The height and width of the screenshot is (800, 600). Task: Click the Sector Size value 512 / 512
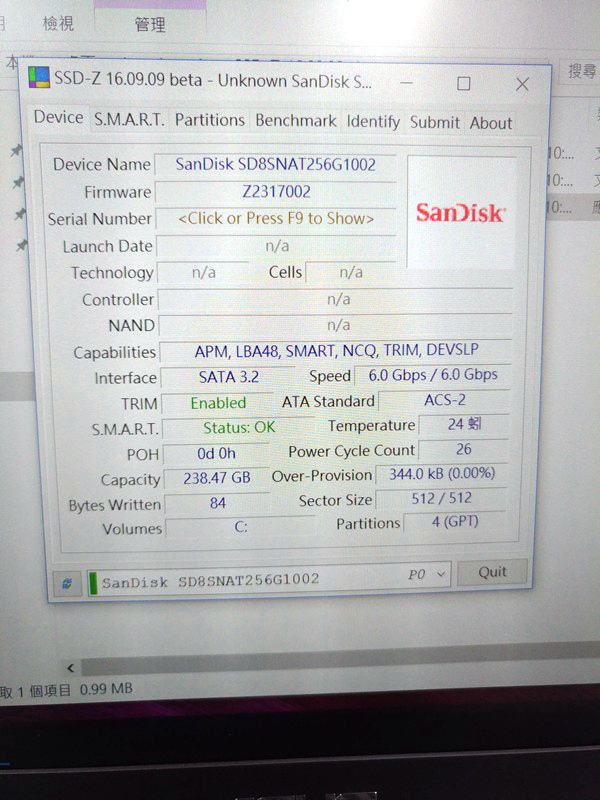coord(441,498)
